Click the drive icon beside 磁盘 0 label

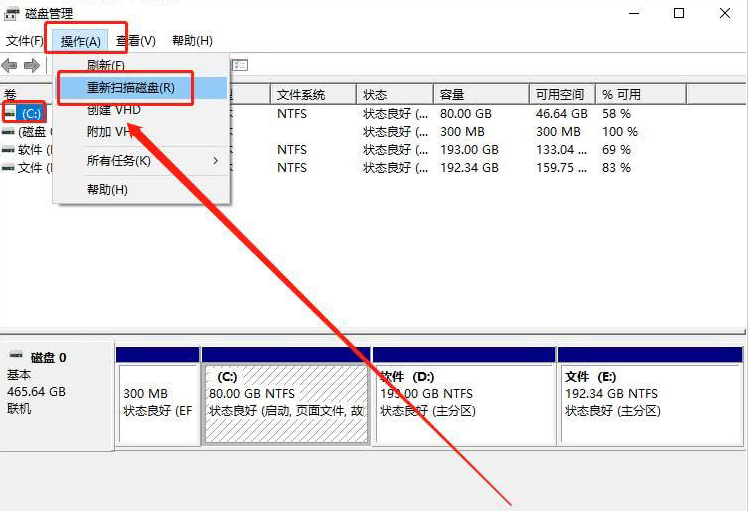click(16, 355)
